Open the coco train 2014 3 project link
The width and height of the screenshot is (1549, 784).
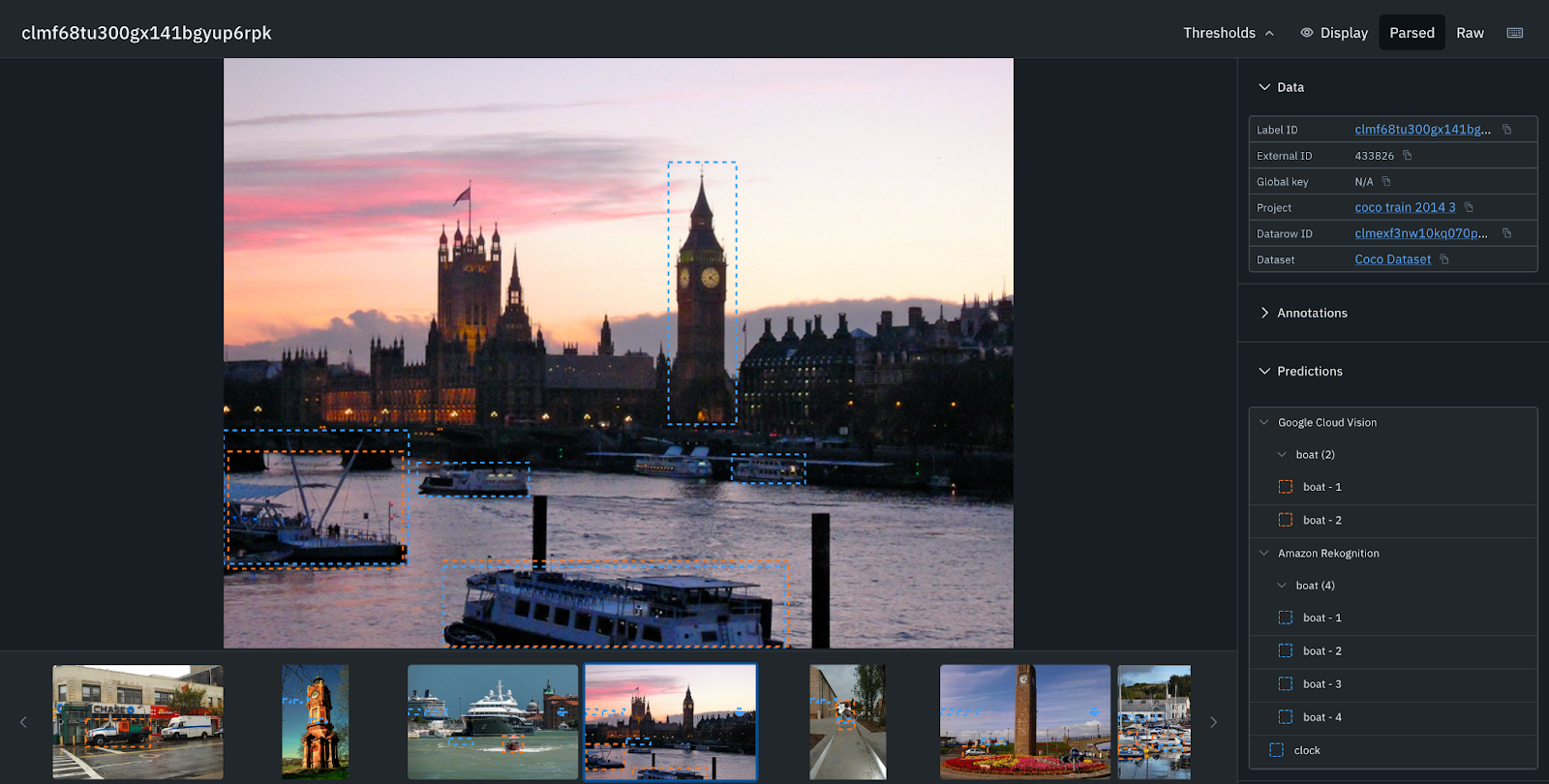click(1405, 207)
